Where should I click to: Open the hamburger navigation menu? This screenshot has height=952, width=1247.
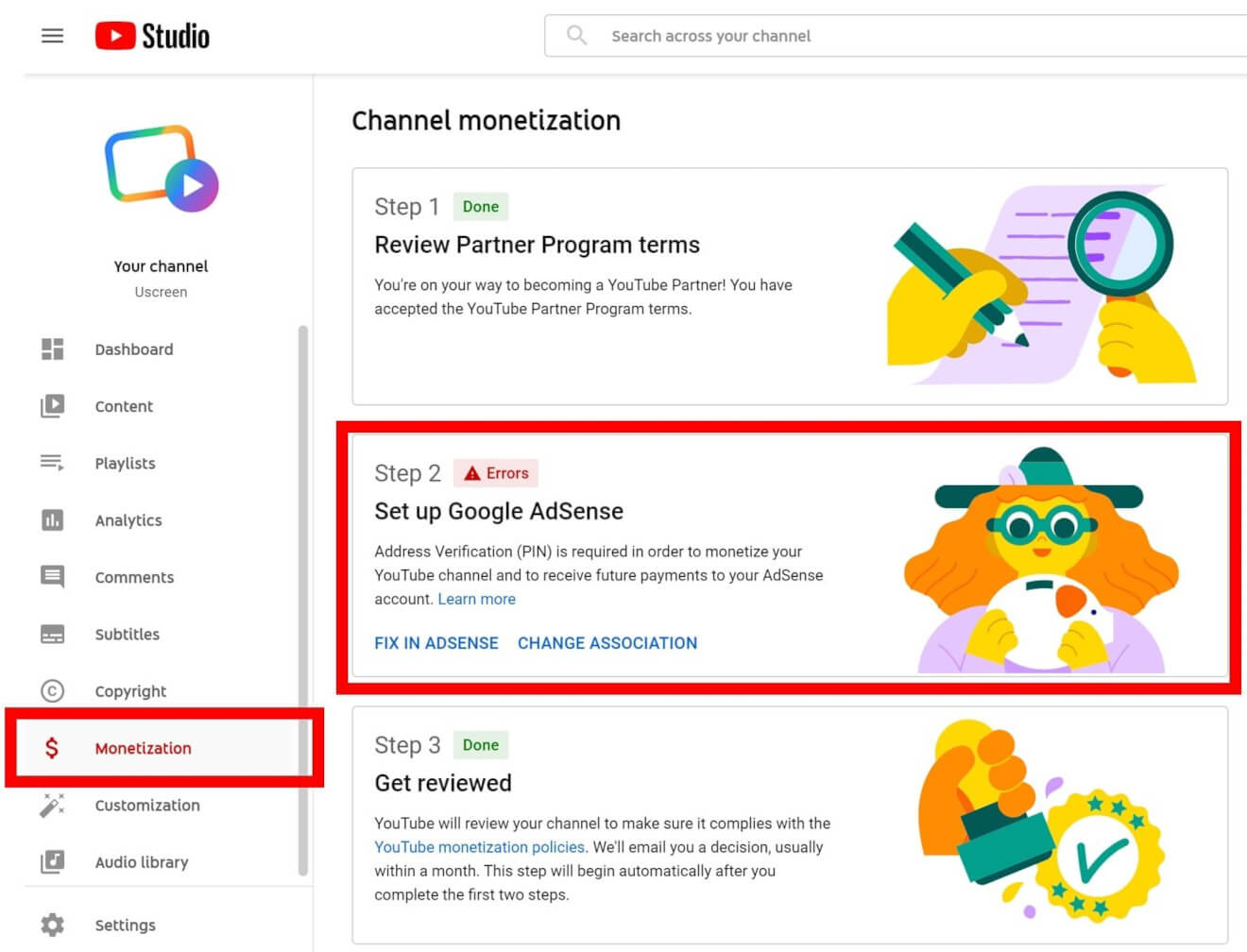coord(52,35)
